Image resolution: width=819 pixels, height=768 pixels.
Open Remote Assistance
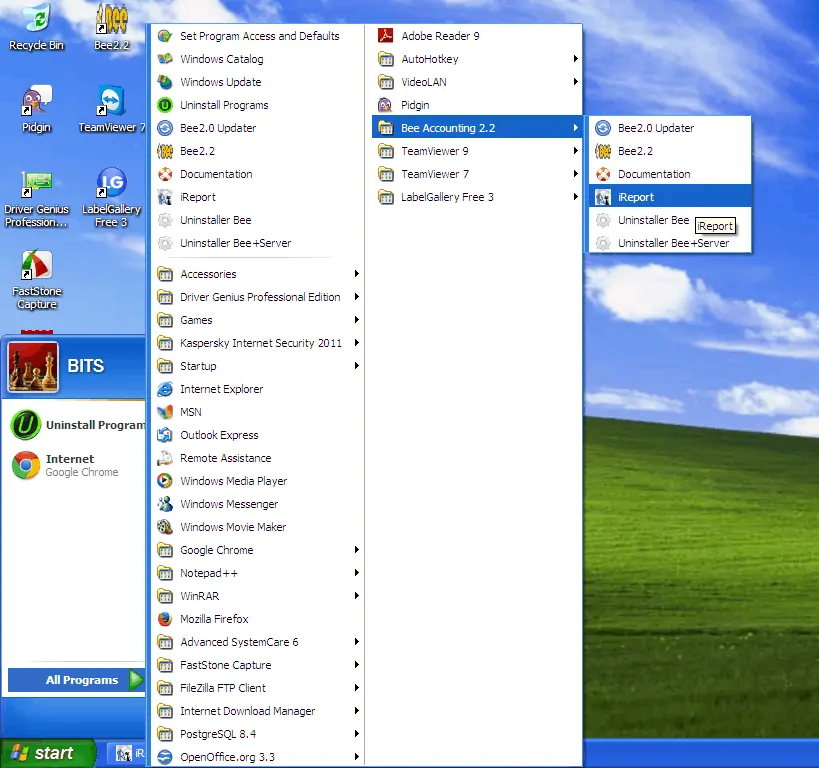coord(257,458)
